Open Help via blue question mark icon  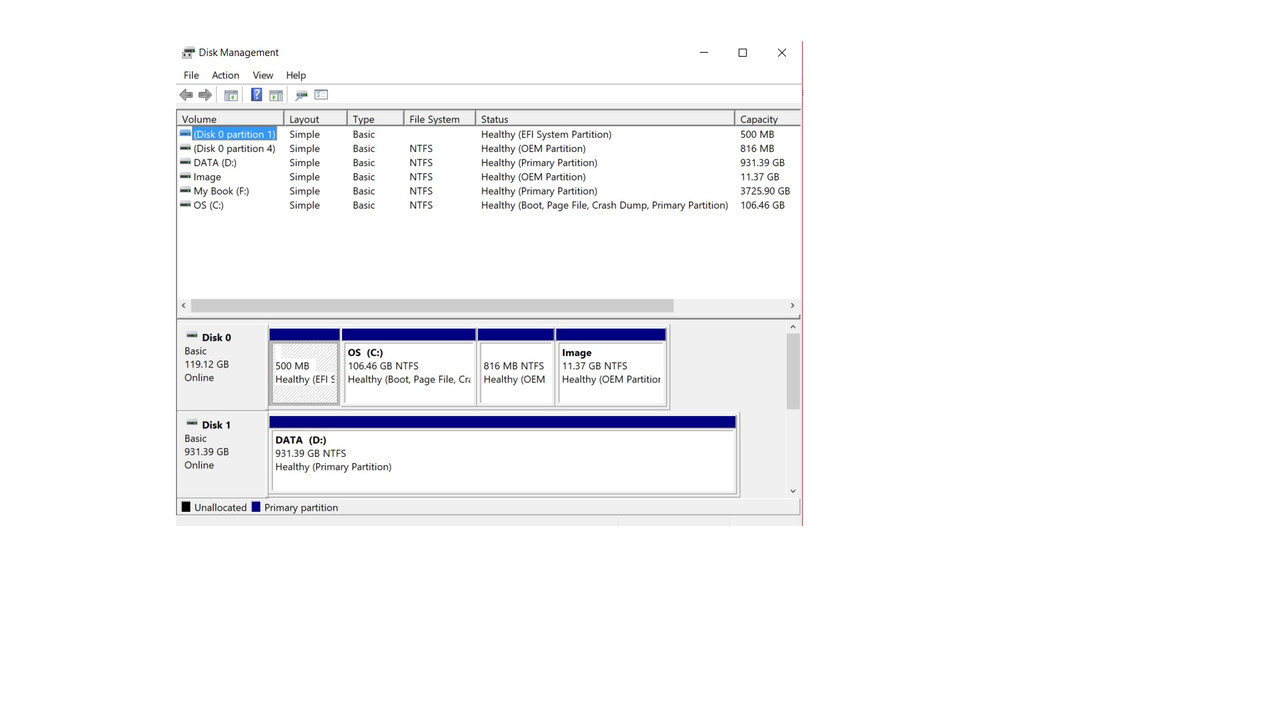pos(256,95)
